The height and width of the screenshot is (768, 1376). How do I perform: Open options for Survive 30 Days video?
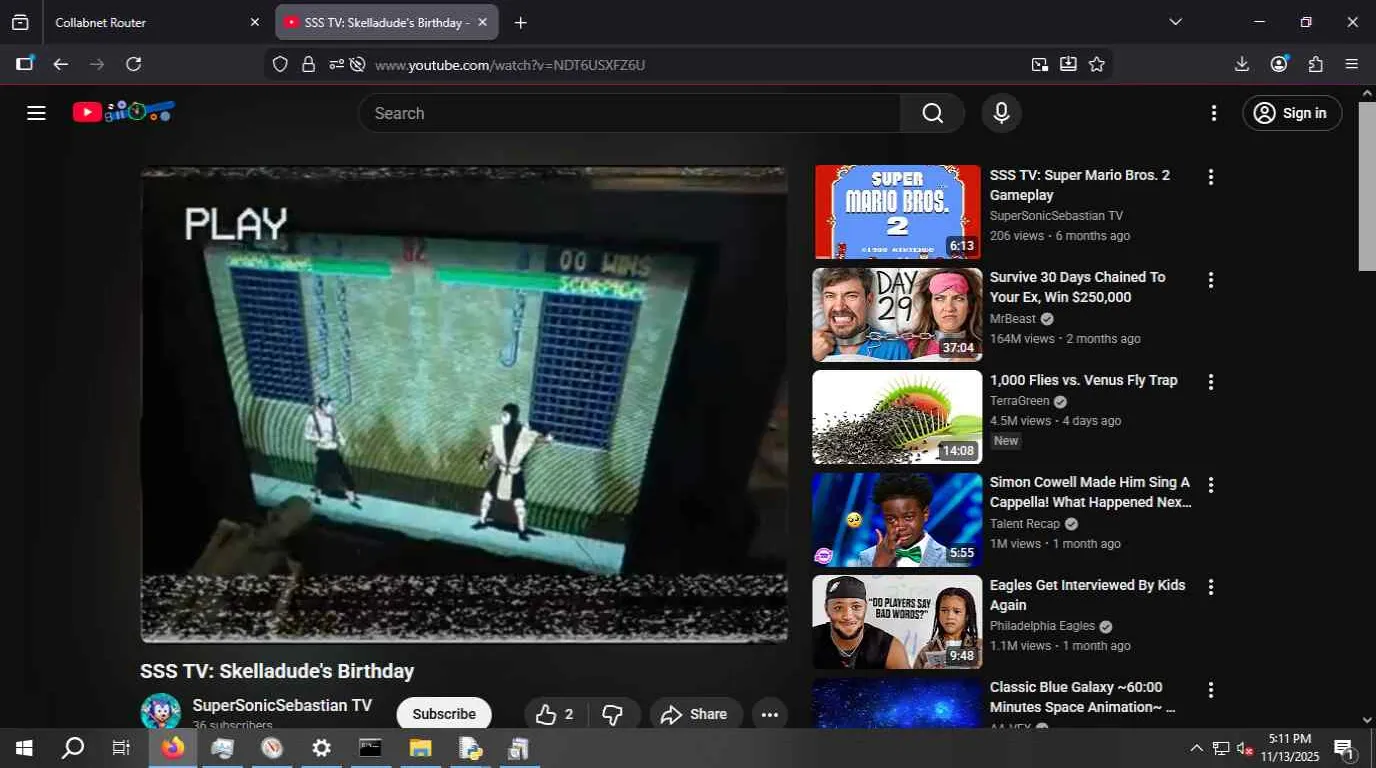tap(1211, 280)
